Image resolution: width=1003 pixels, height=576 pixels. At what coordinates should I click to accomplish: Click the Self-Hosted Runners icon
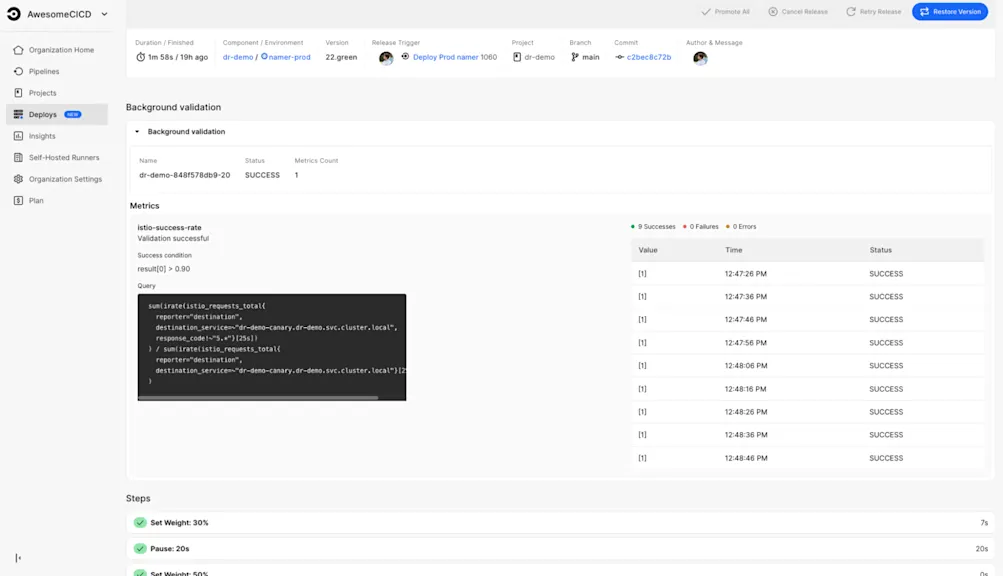click(18, 157)
